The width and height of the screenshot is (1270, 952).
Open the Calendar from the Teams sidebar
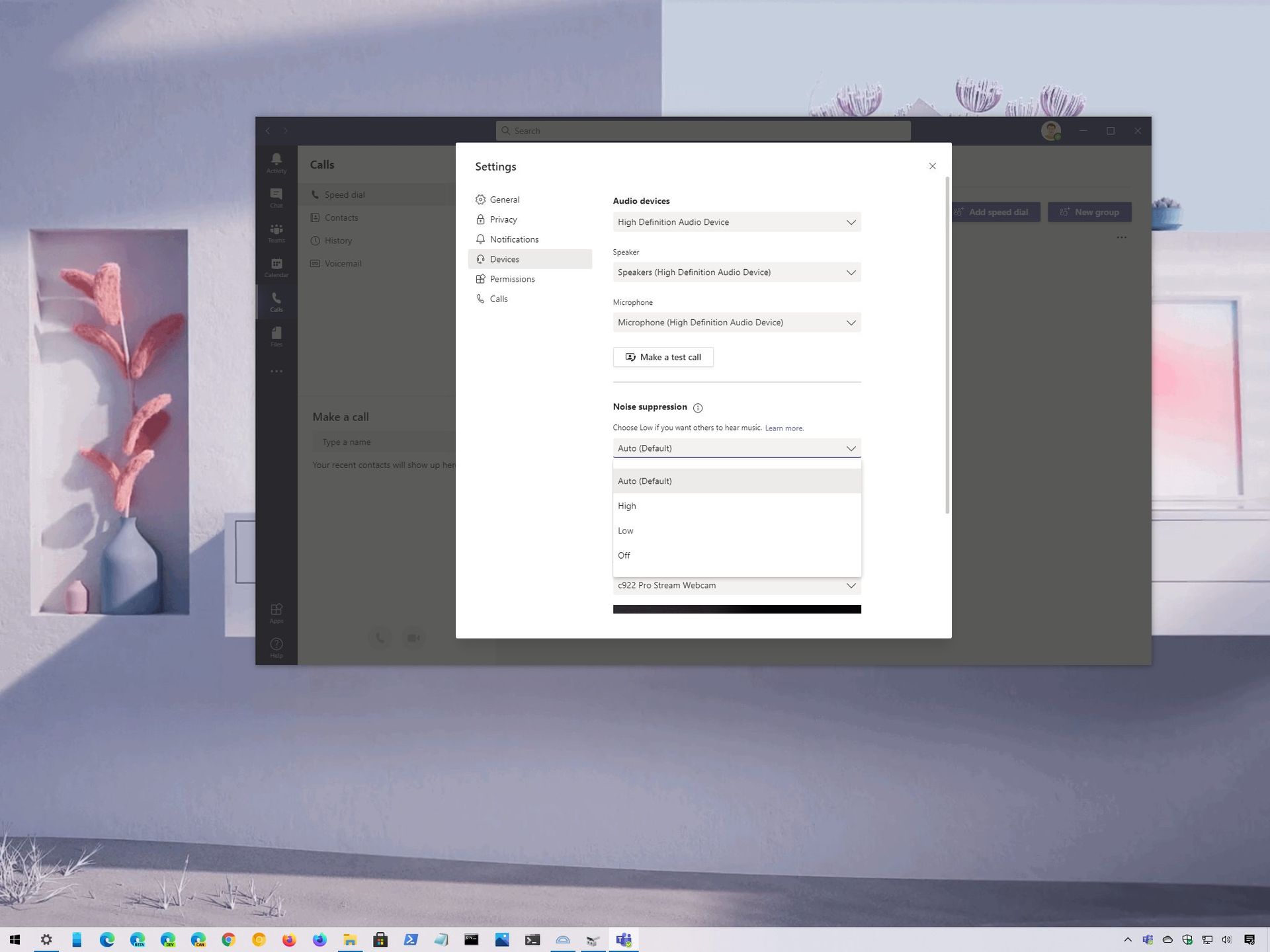276,268
